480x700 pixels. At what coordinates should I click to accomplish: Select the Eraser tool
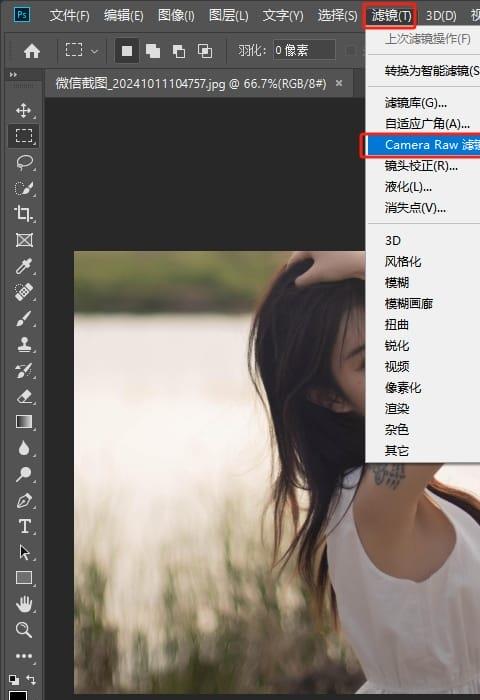tap(24, 396)
